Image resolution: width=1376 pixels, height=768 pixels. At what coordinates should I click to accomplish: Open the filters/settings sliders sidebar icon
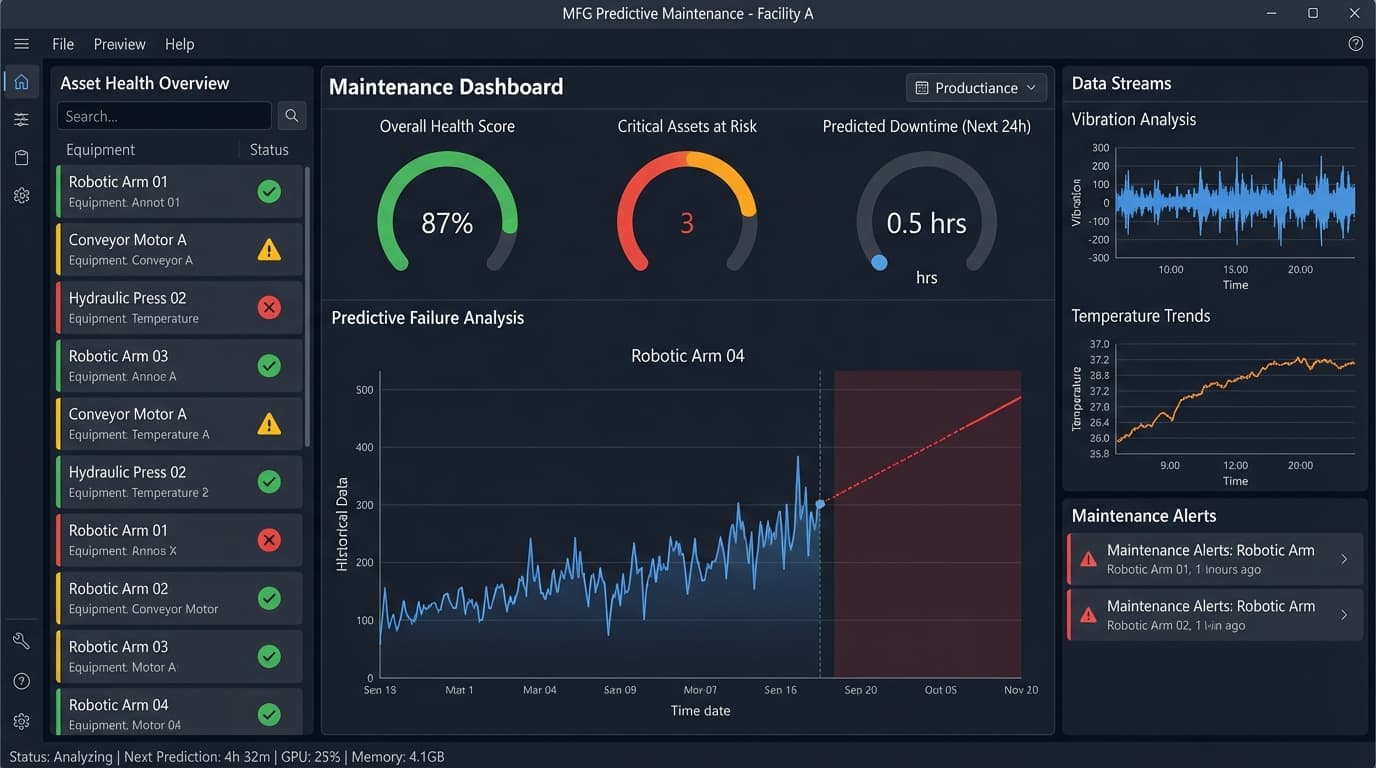(x=21, y=119)
